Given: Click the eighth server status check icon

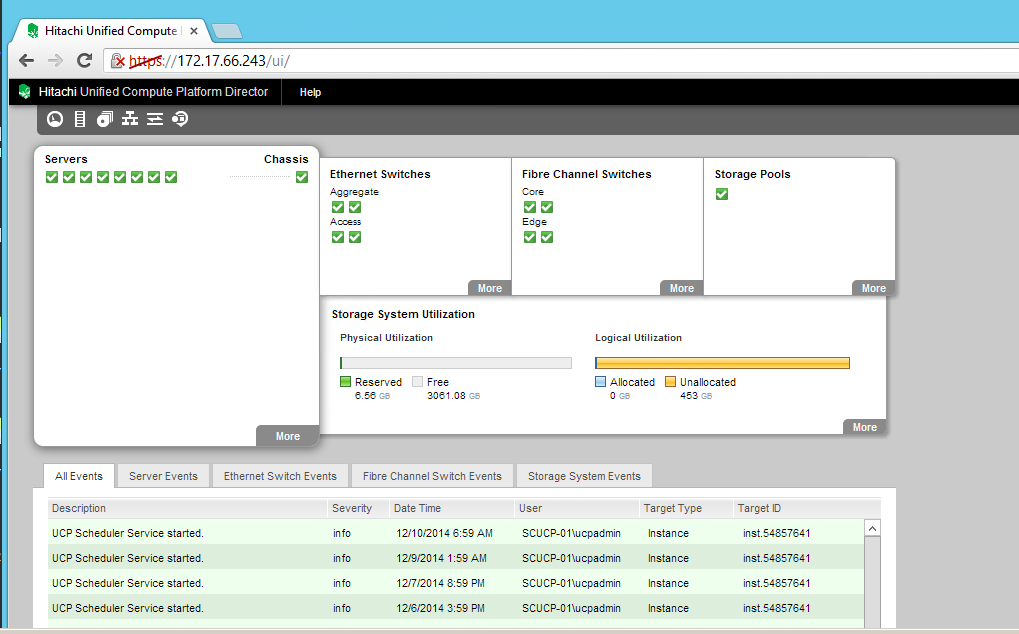Looking at the screenshot, I should click(170, 177).
